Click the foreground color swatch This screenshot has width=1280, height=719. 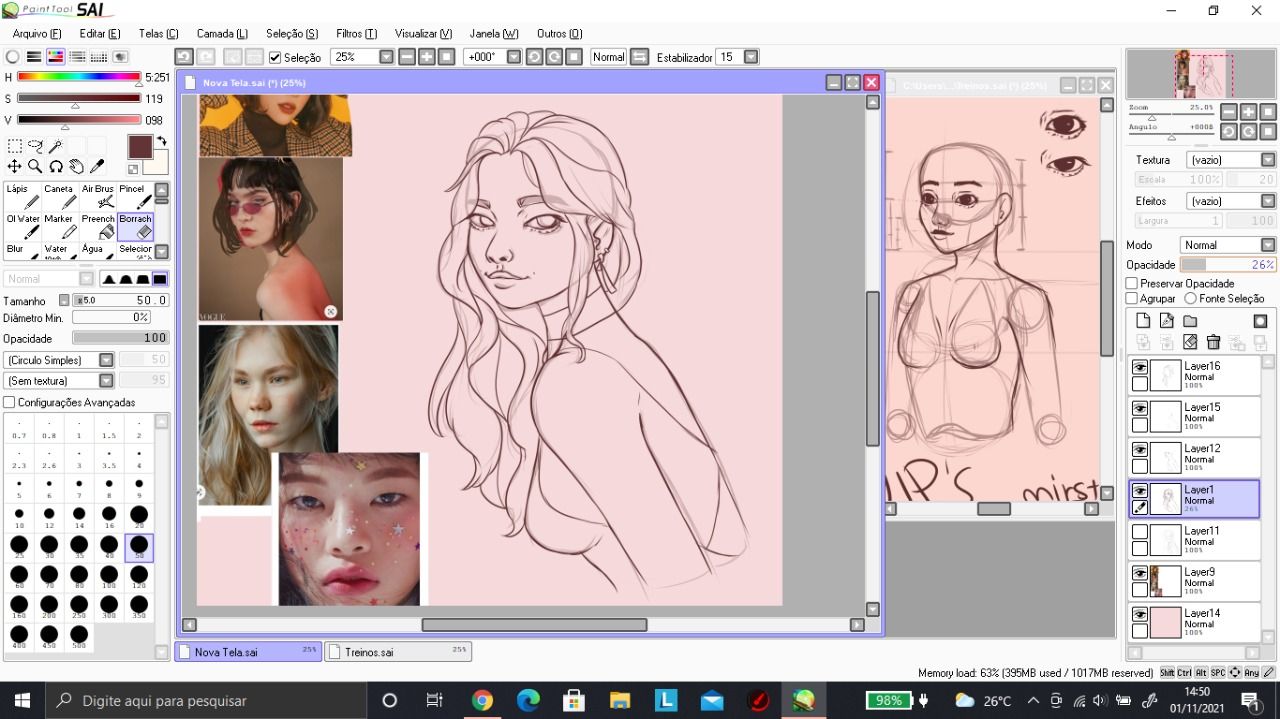140,147
